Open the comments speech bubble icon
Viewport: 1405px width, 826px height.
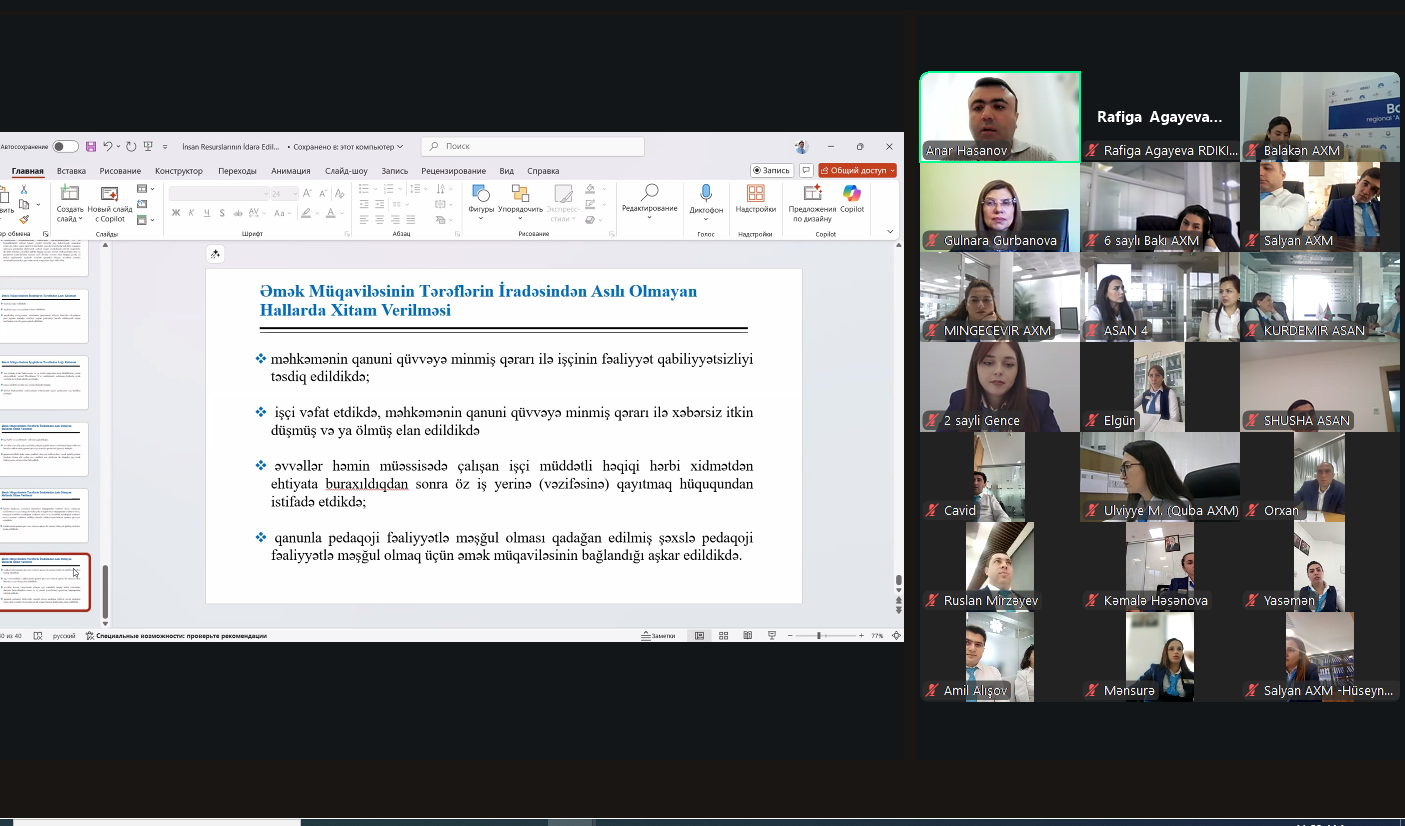tap(806, 171)
